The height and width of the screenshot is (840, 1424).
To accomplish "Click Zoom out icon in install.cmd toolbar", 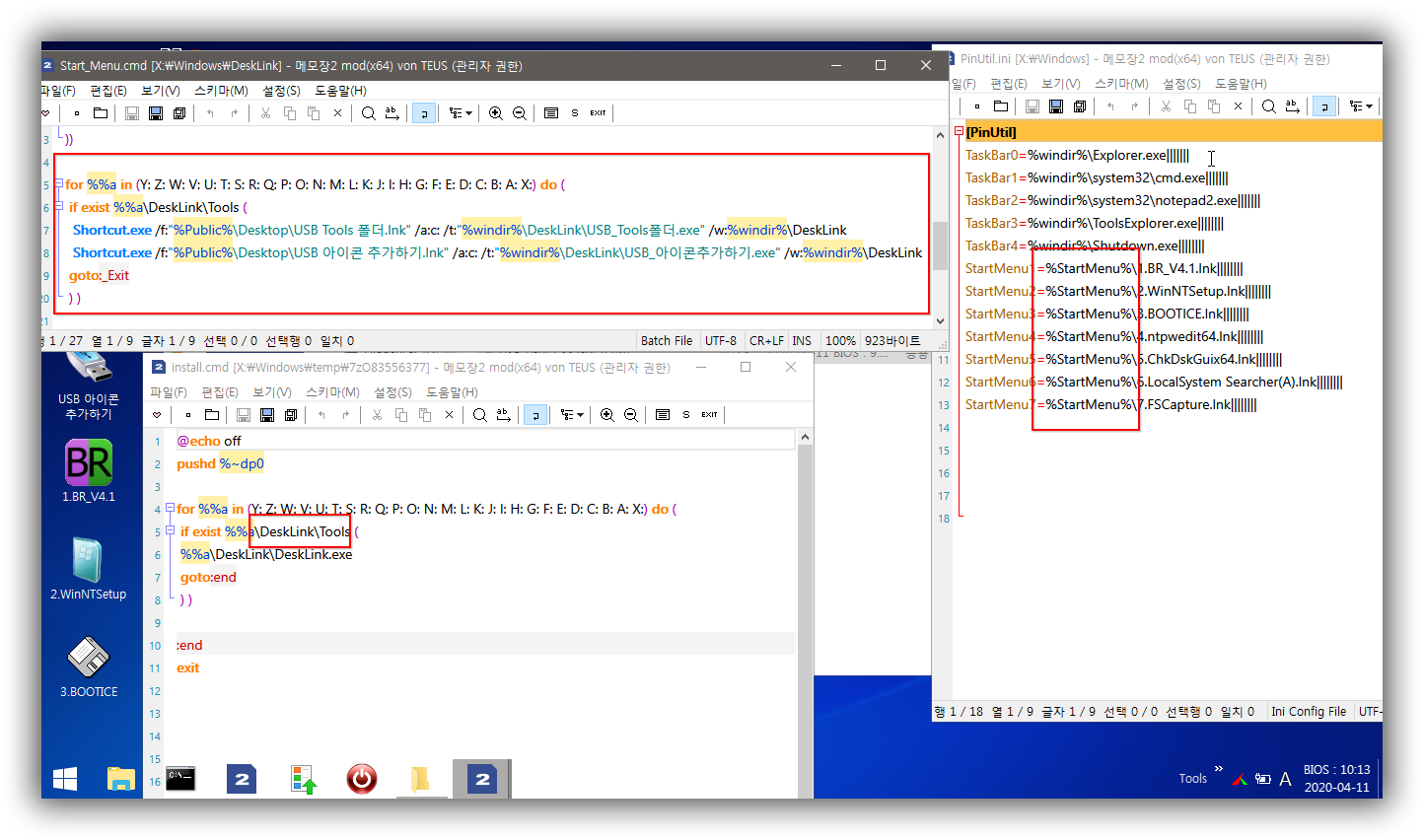I will (631, 415).
